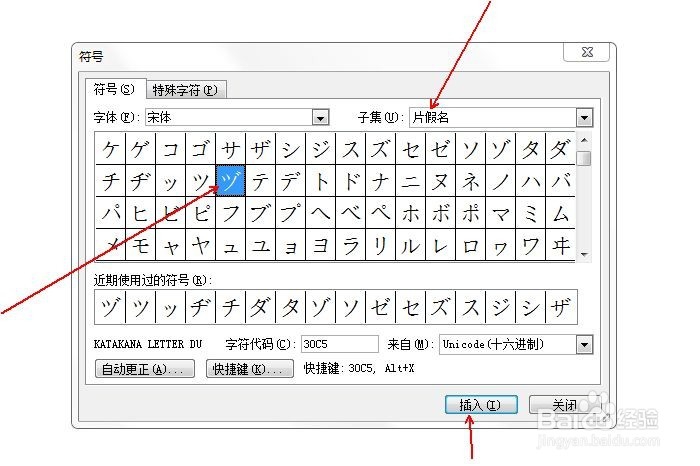Click the 宋体 font name field
This screenshot has width=700, height=466.
229,117
